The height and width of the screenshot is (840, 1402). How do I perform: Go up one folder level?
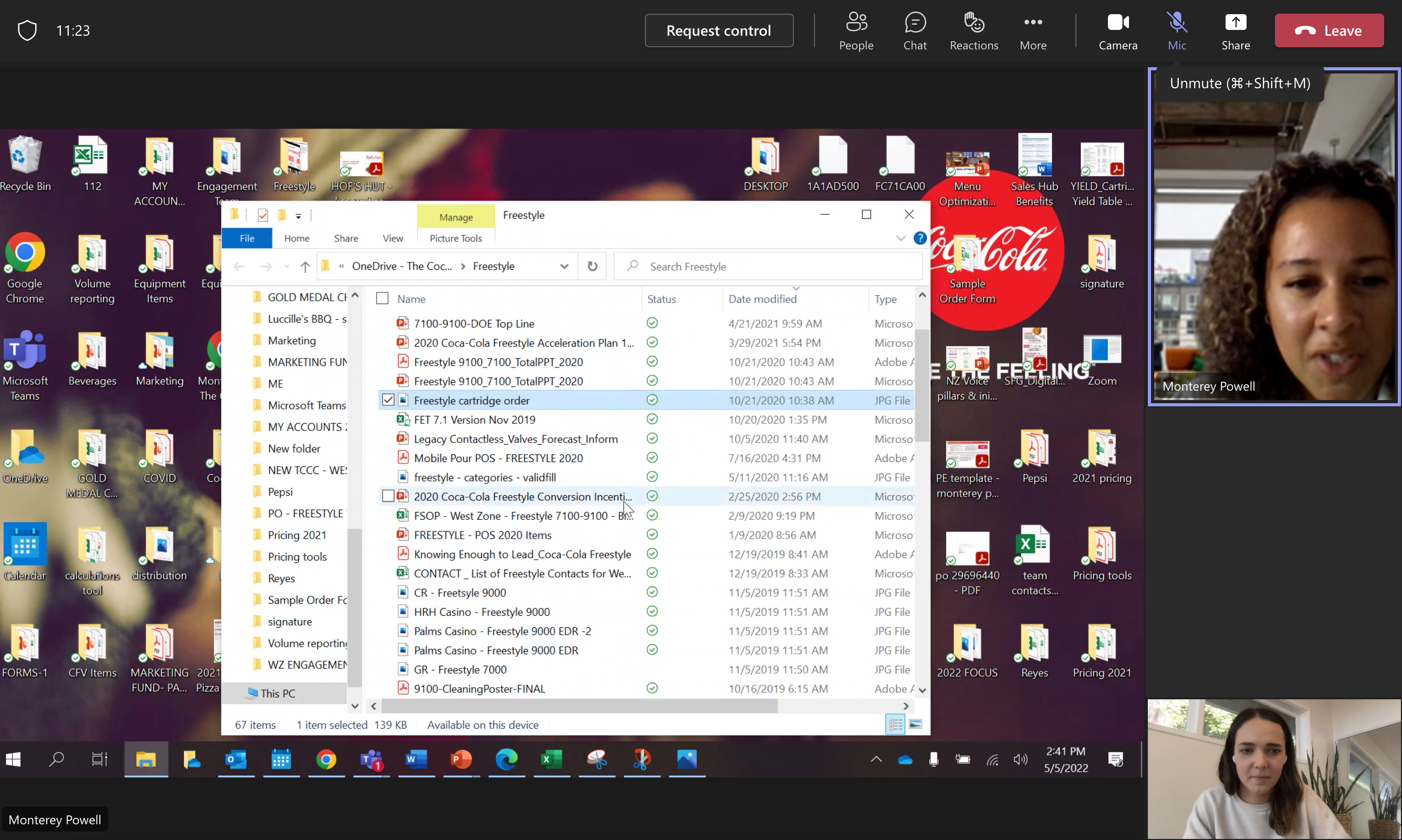[x=305, y=266]
